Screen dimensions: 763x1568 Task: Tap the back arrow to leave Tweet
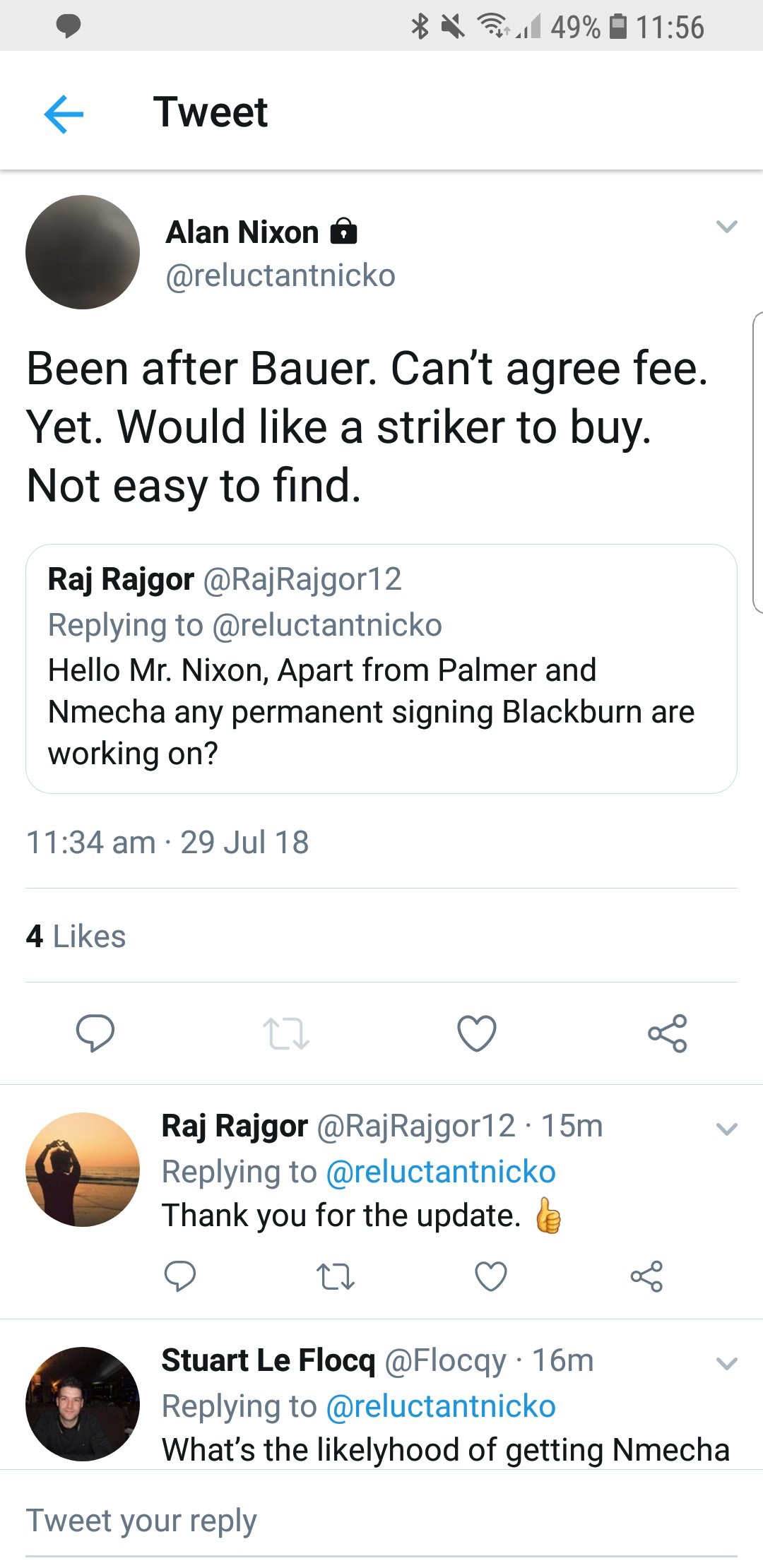point(64,113)
